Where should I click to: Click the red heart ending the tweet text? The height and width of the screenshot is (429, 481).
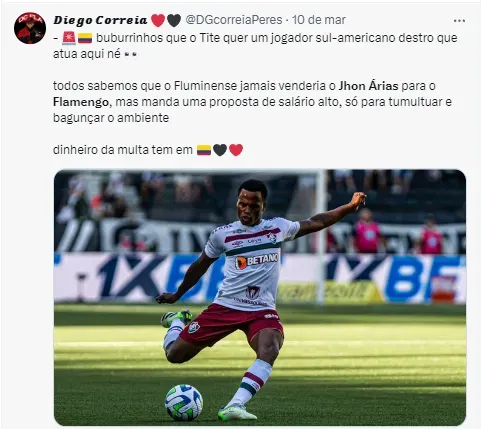point(236,150)
